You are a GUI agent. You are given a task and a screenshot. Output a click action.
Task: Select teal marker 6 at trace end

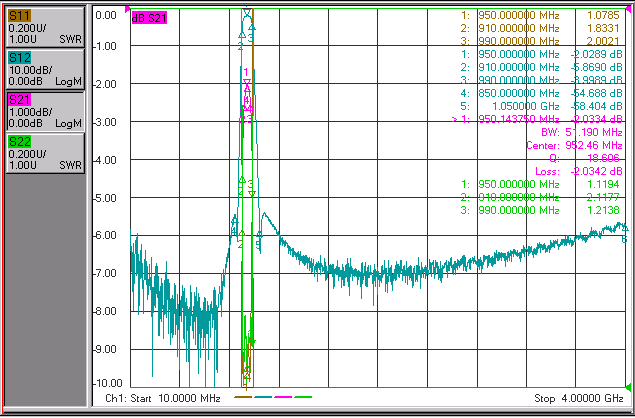[624, 230]
